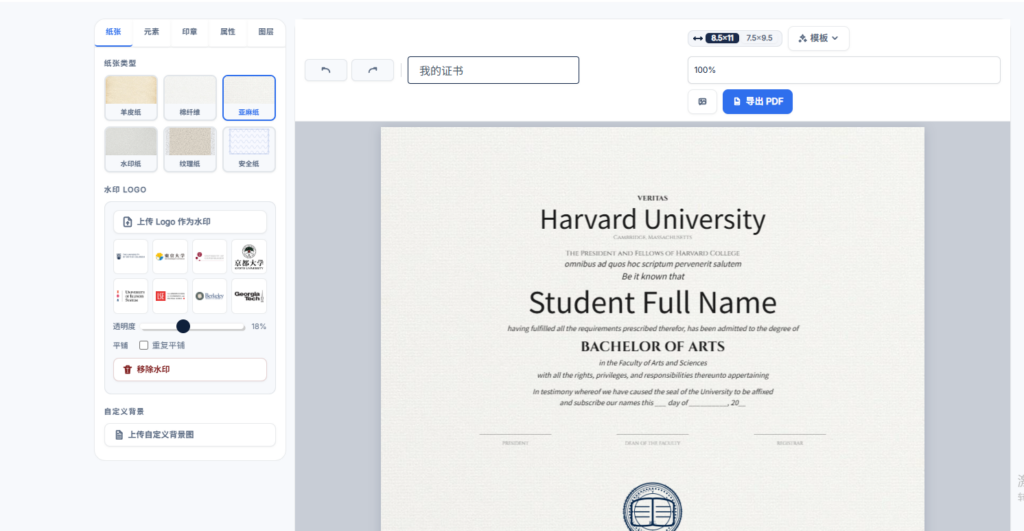This screenshot has height=531, width=1024.
Task: Select the Student Full Name text
Action: 652,303
